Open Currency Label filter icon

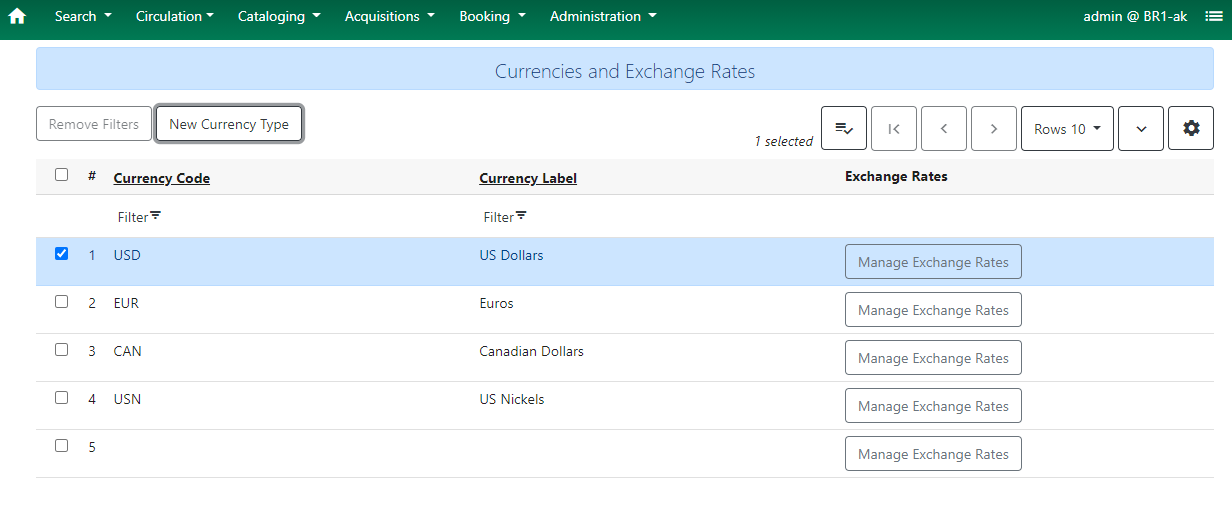[x=521, y=216]
